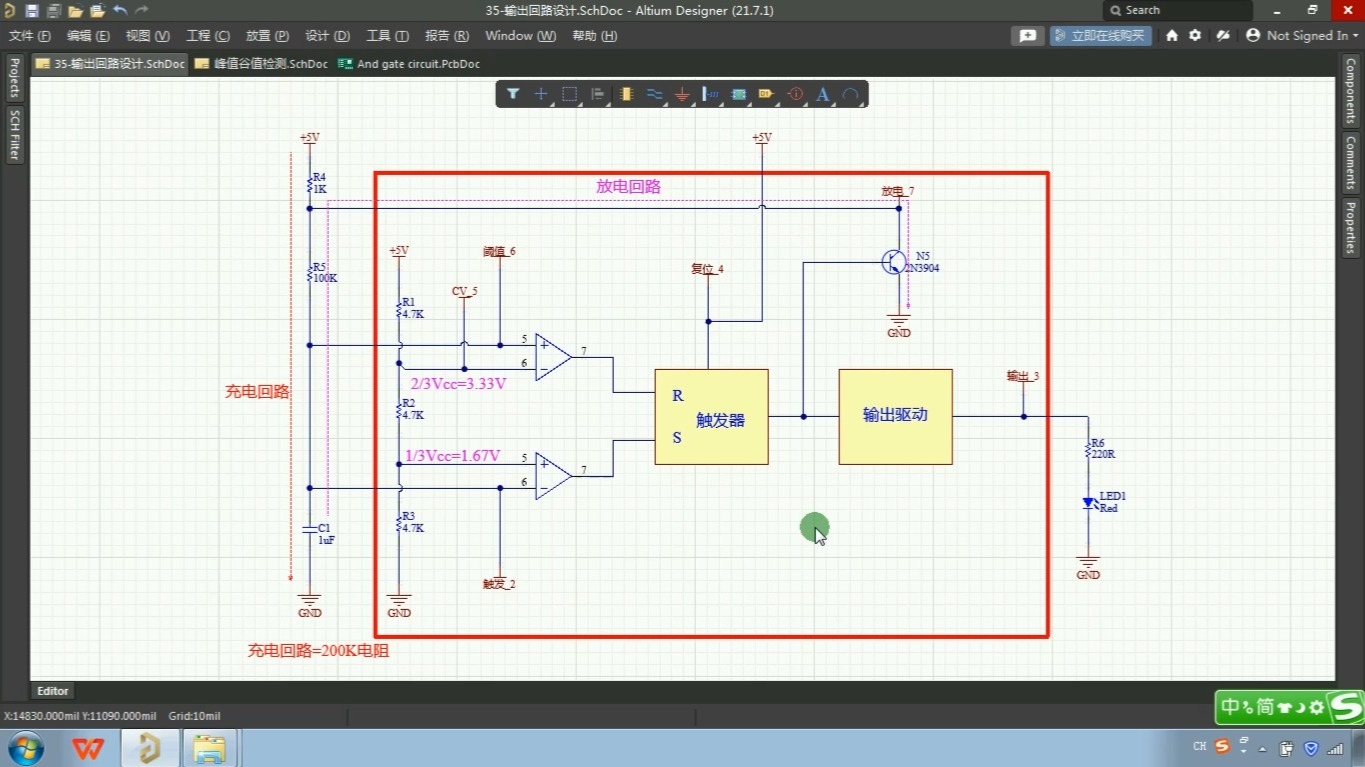Open the 报告 (R) menu

click(447, 35)
